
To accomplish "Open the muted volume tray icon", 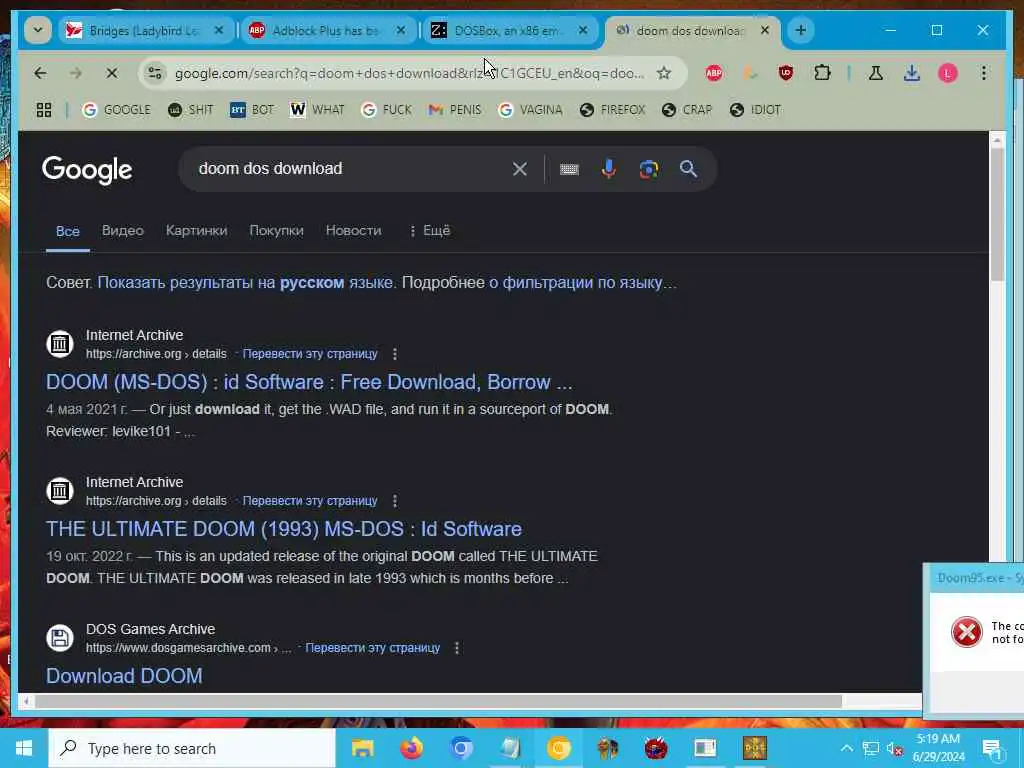I will pos(895,748).
